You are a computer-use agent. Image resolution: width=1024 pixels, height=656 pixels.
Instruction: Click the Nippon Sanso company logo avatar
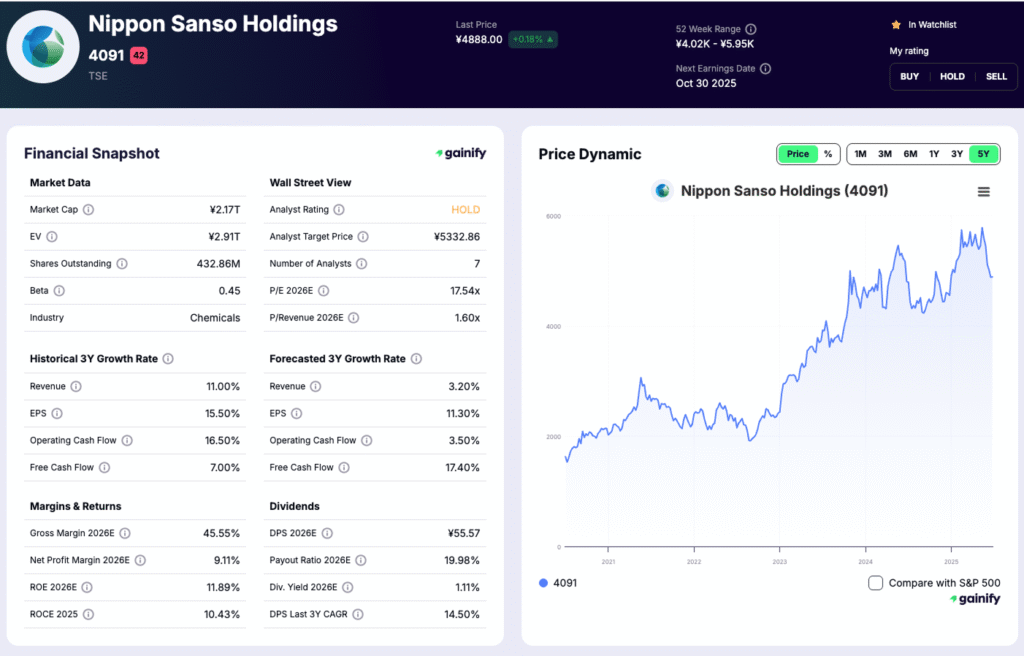tap(43, 47)
